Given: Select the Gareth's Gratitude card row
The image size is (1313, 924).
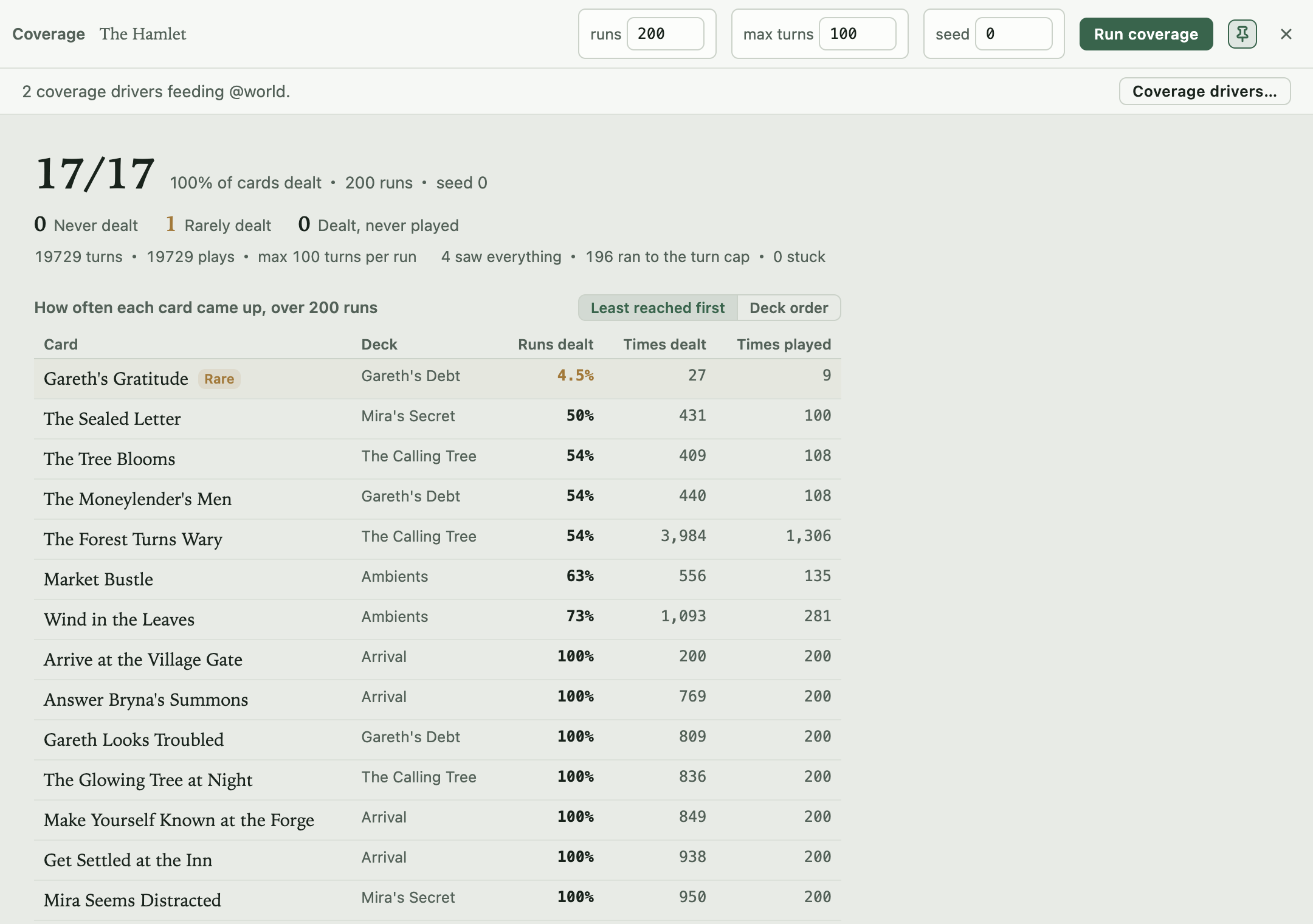Looking at the screenshot, I should [438, 379].
